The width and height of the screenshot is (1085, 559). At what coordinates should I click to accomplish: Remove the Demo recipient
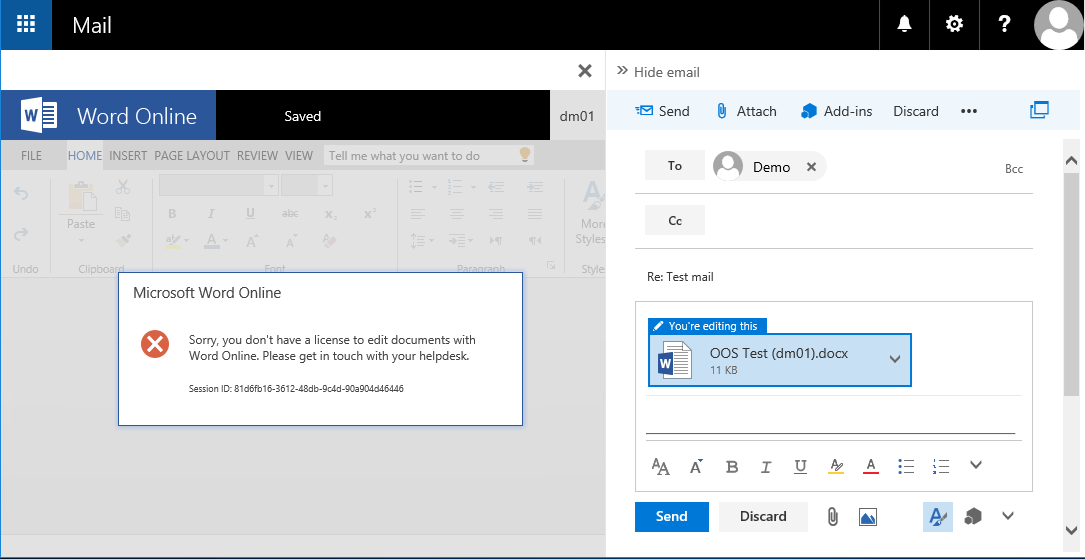click(812, 167)
